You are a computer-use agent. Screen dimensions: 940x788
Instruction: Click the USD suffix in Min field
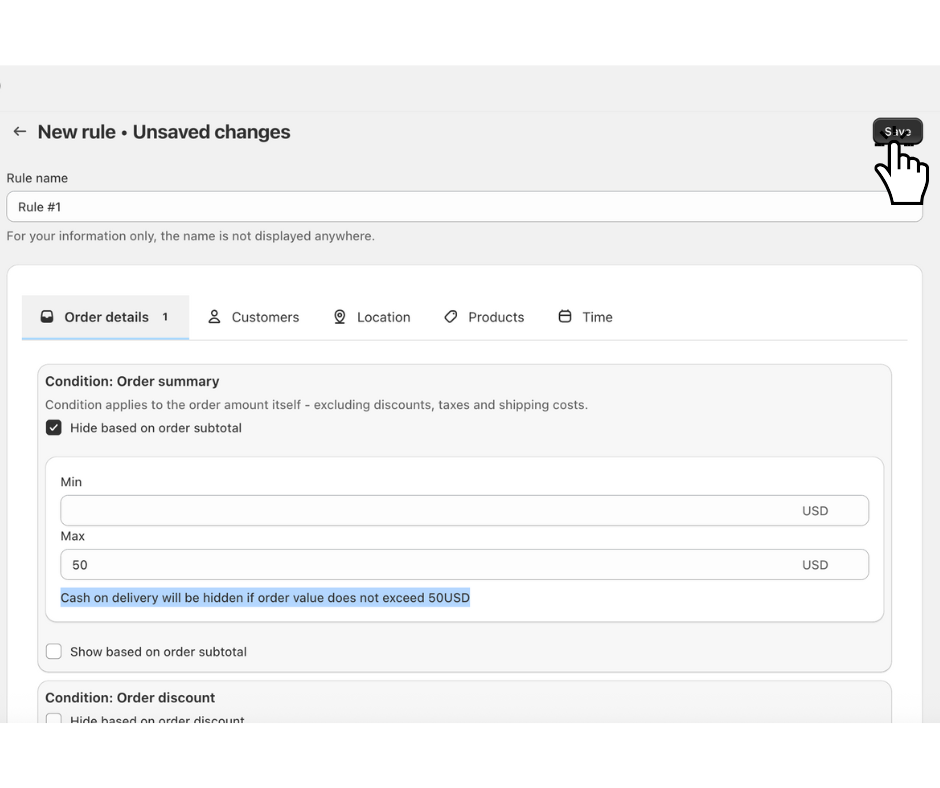coord(815,511)
